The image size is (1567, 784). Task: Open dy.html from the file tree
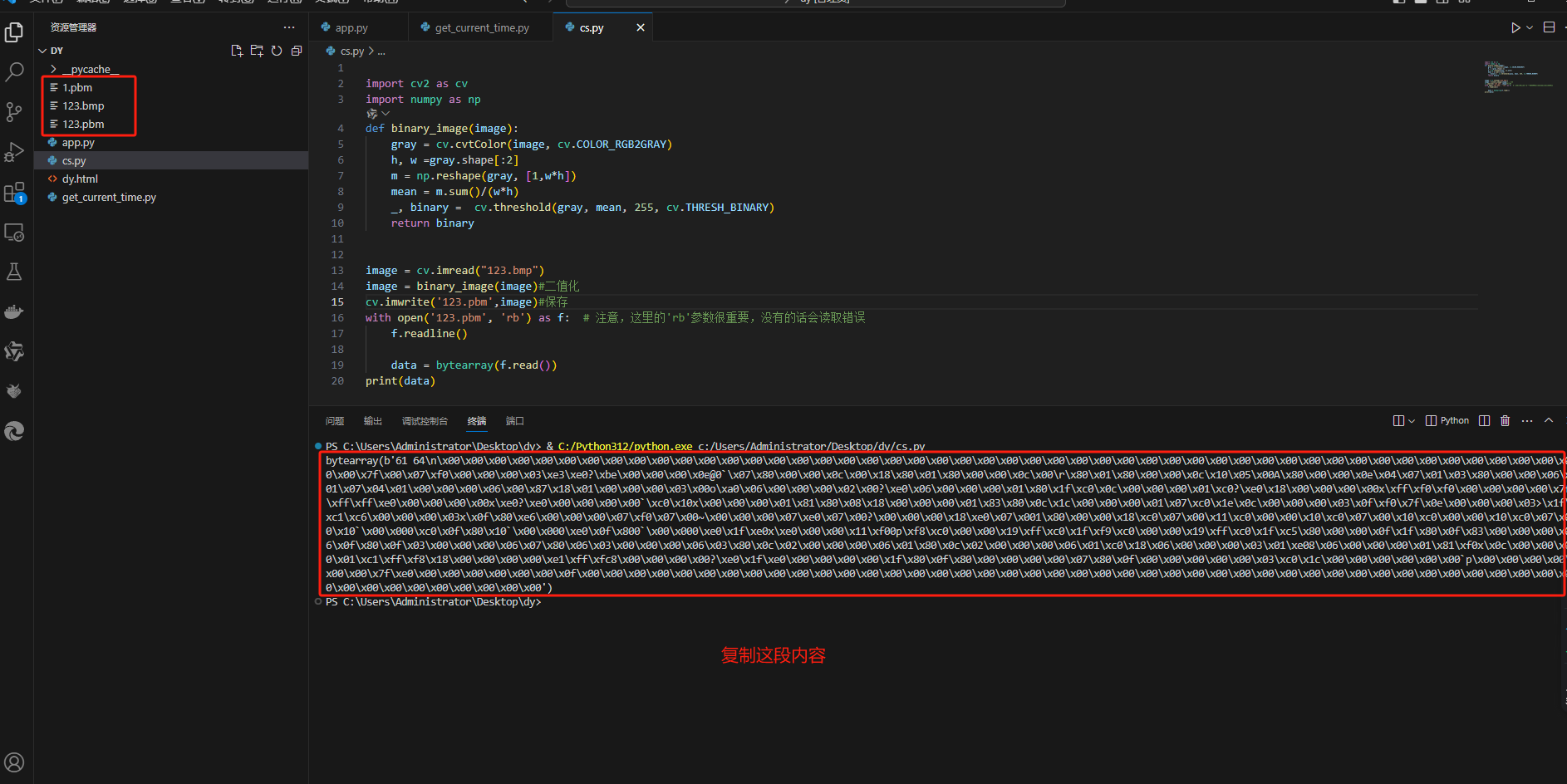[x=80, y=179]
